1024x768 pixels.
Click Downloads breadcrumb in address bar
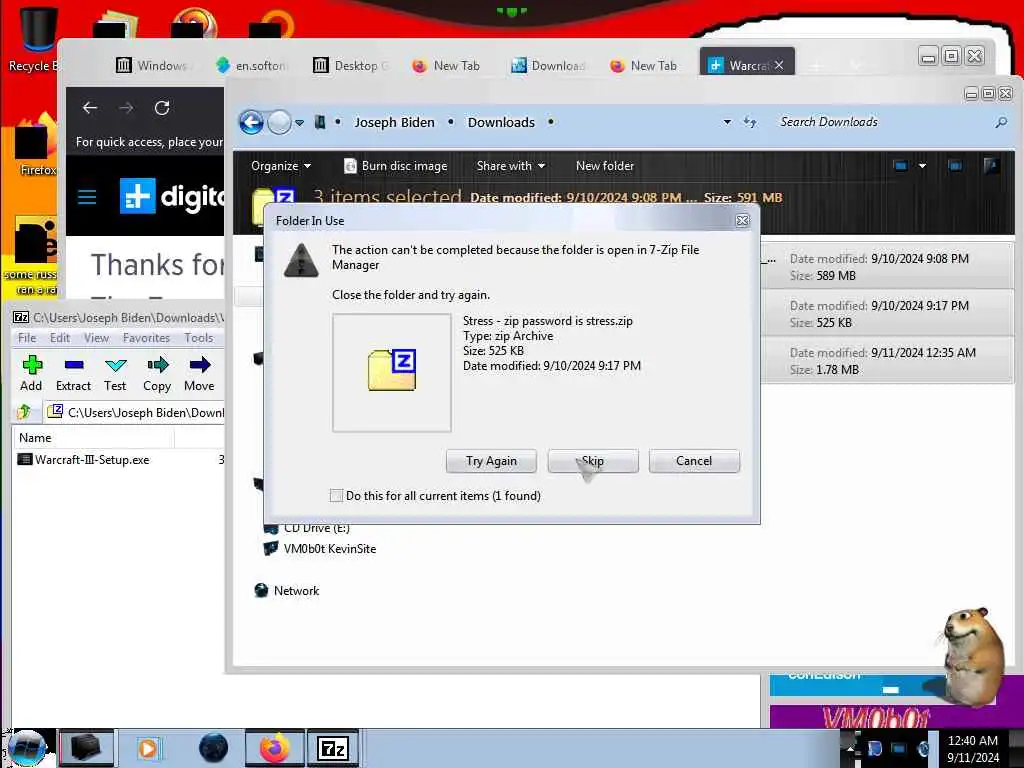coord(501,122)
